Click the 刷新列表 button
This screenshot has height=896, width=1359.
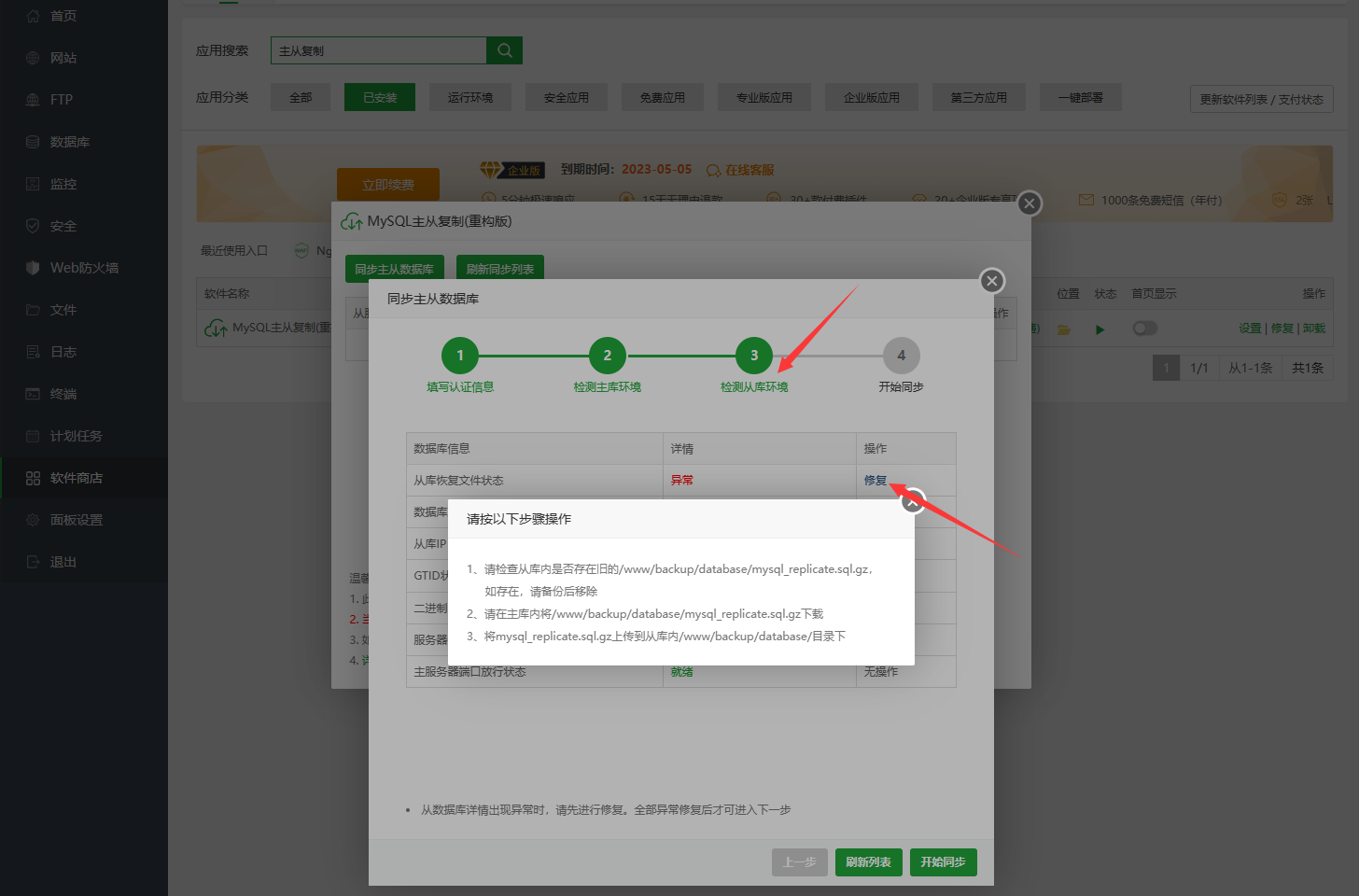tap(869, 862)
